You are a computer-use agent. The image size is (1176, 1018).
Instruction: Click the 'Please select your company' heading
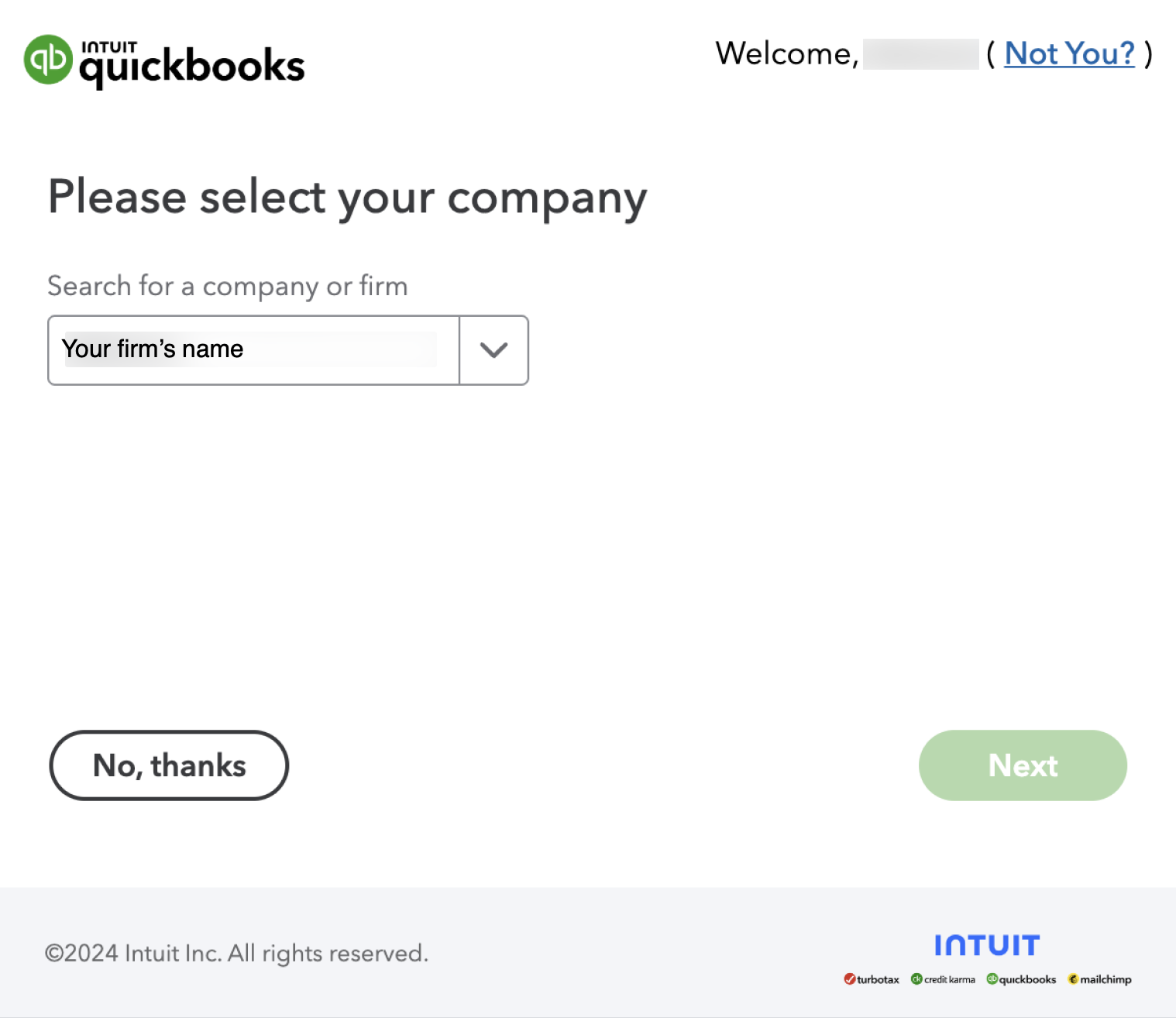tap(347, 198)
